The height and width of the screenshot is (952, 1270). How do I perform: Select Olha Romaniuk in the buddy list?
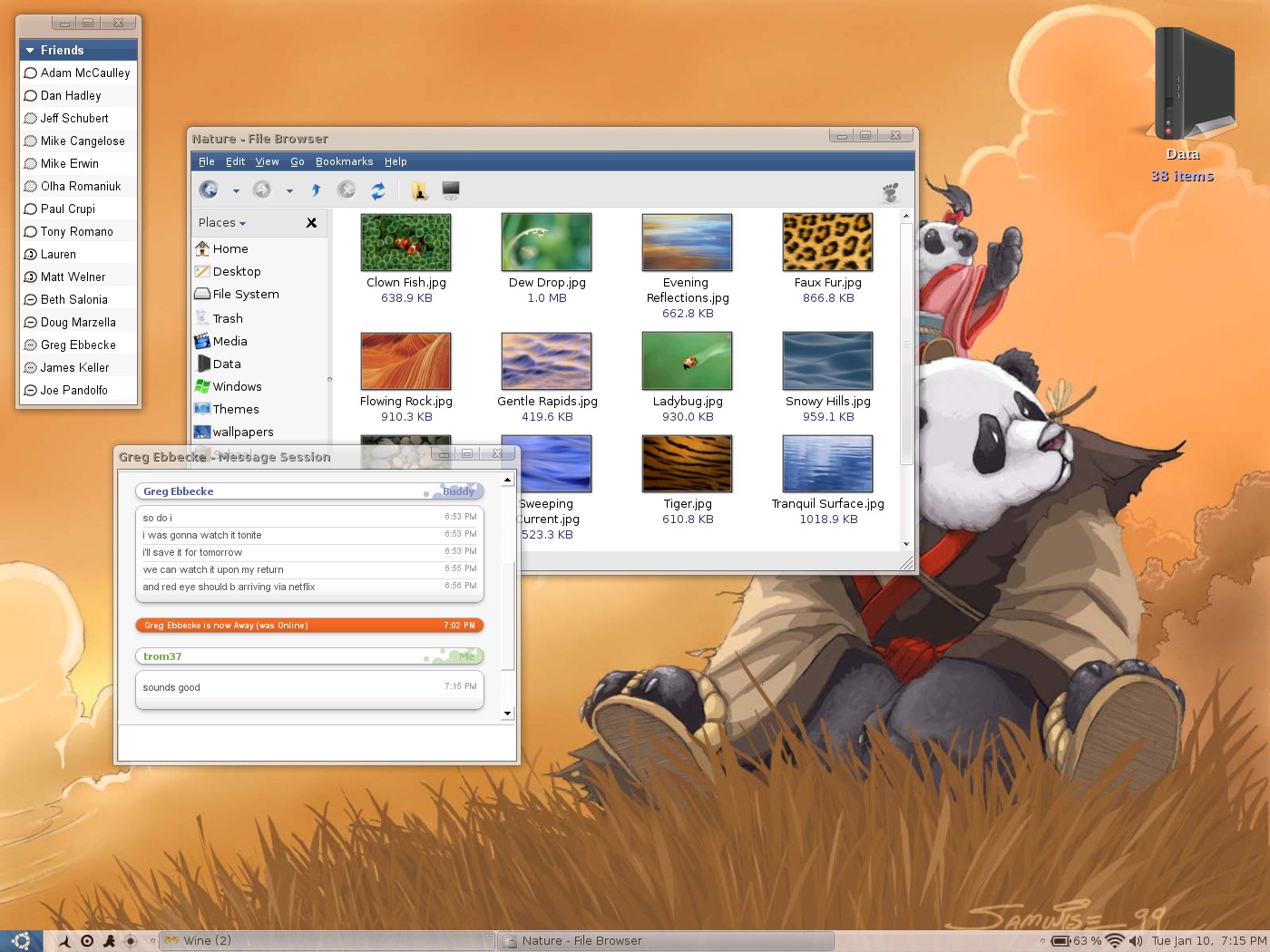pos(78,186)
